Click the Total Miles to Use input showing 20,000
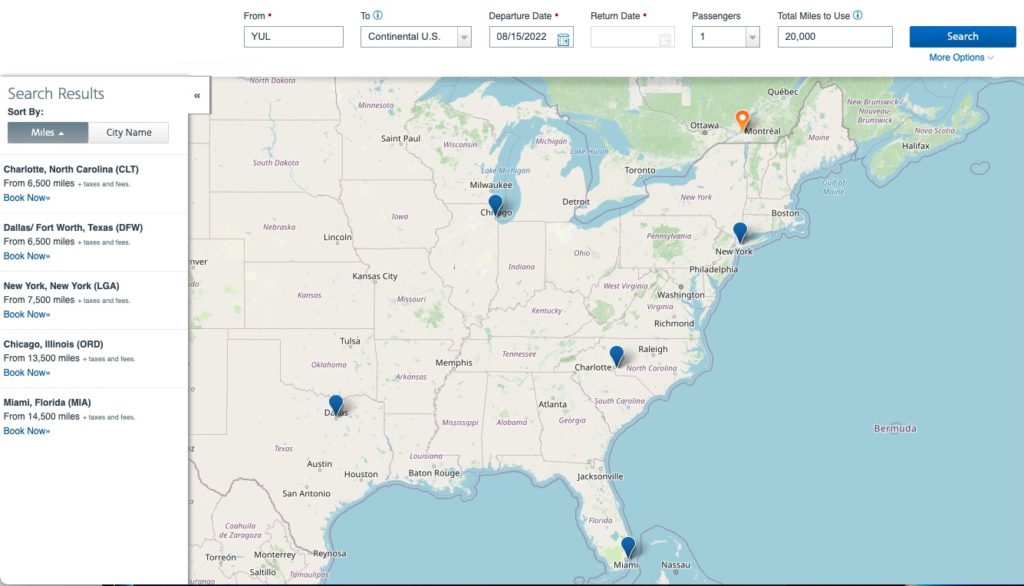This screenshot has height=586, width=1024. tap(834, 35)
